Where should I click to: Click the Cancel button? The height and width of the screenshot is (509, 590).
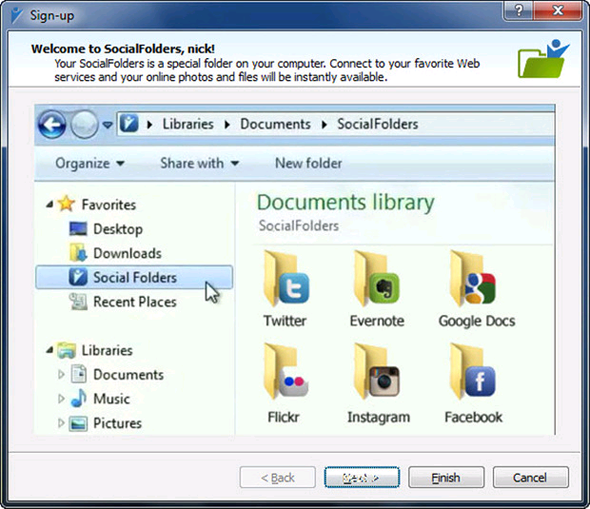click(530, 477)
